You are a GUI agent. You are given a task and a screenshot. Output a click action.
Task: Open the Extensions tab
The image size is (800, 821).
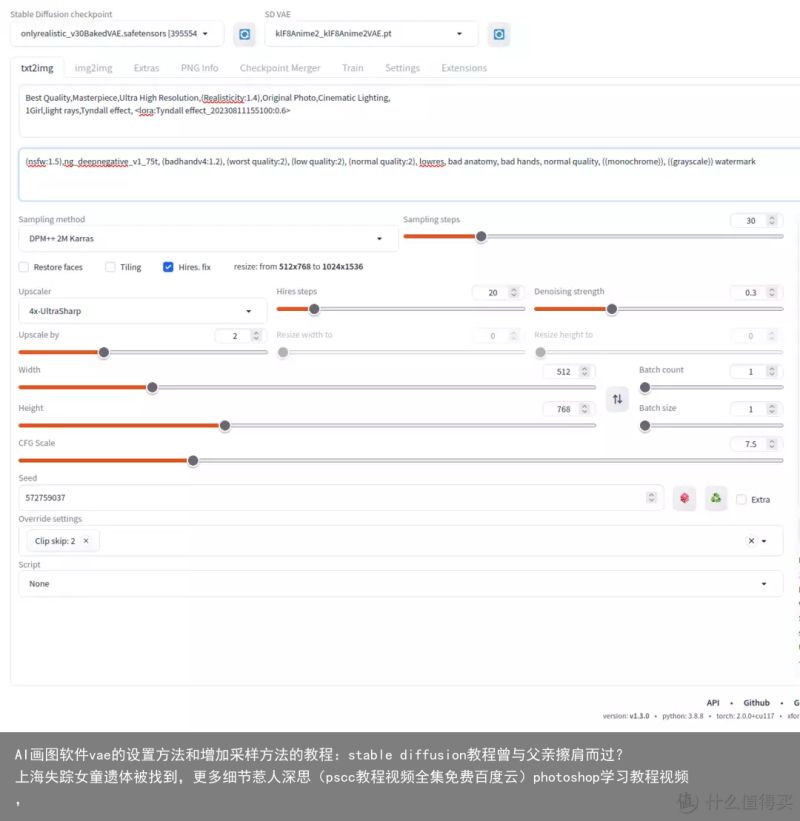464,68
